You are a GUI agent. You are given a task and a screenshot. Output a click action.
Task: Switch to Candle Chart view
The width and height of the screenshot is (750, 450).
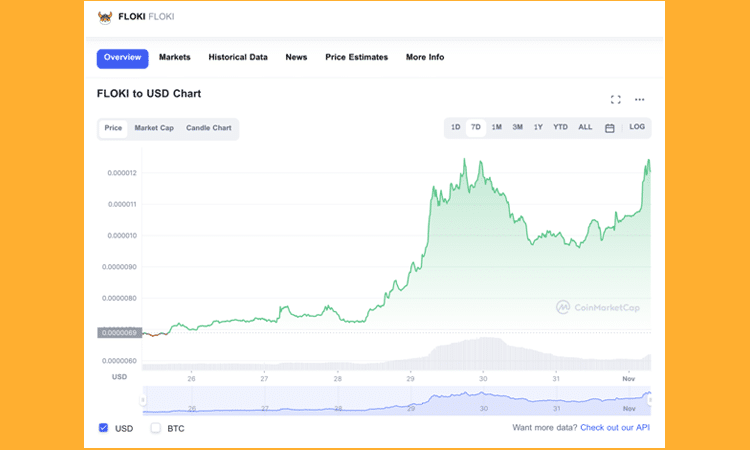209,128
